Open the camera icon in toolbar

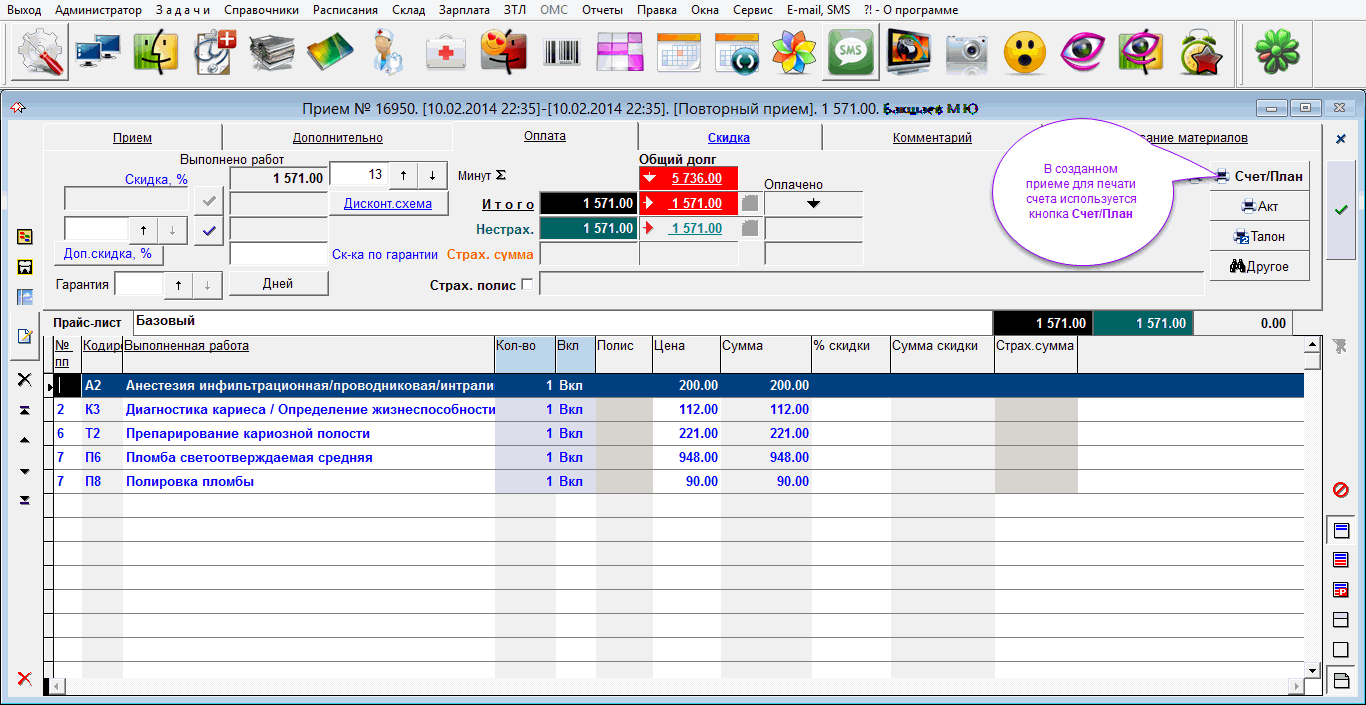(966, 51)
